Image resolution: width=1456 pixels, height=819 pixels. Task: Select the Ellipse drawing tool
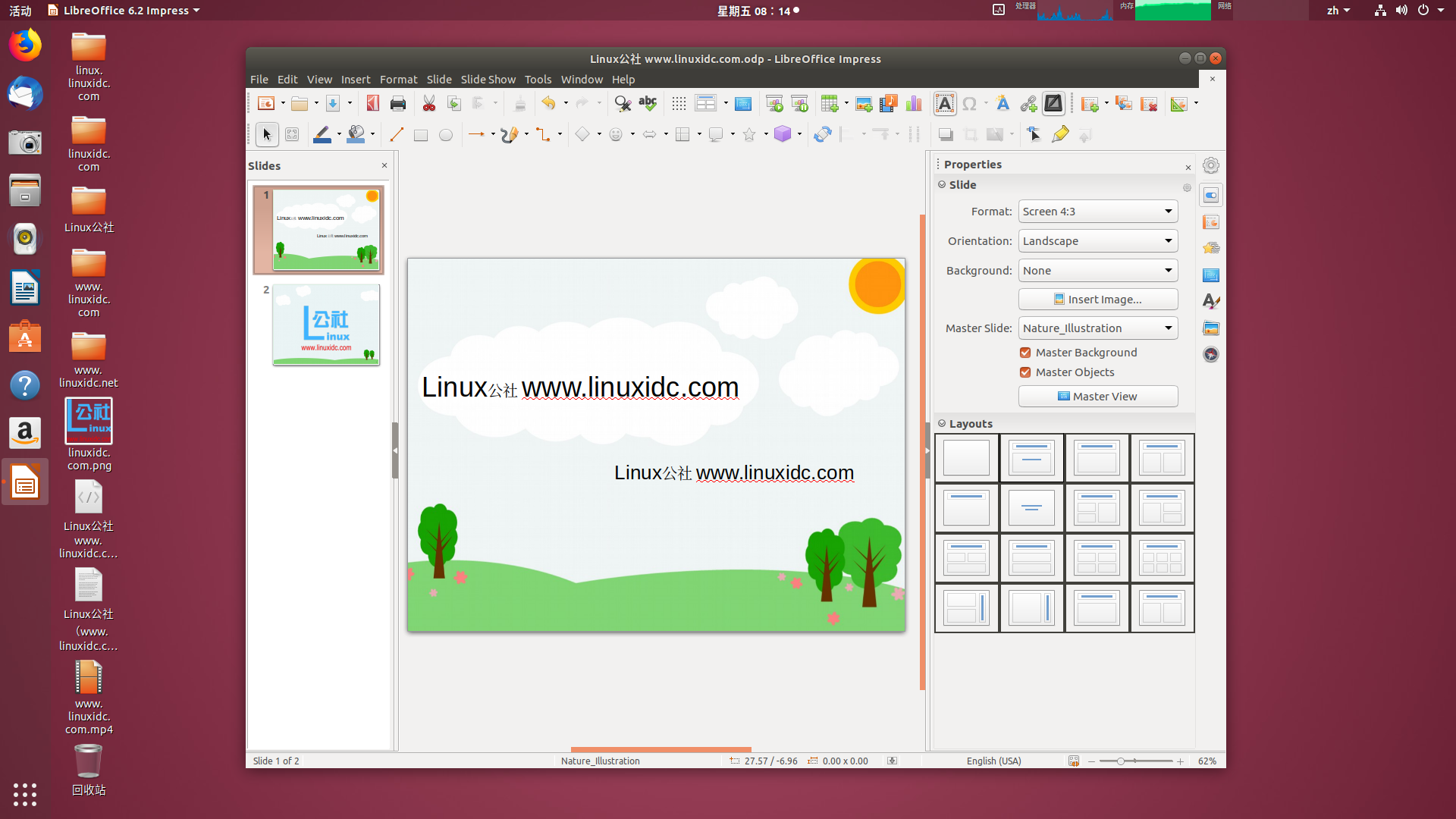pyautogui.click(x=444, y=134)
